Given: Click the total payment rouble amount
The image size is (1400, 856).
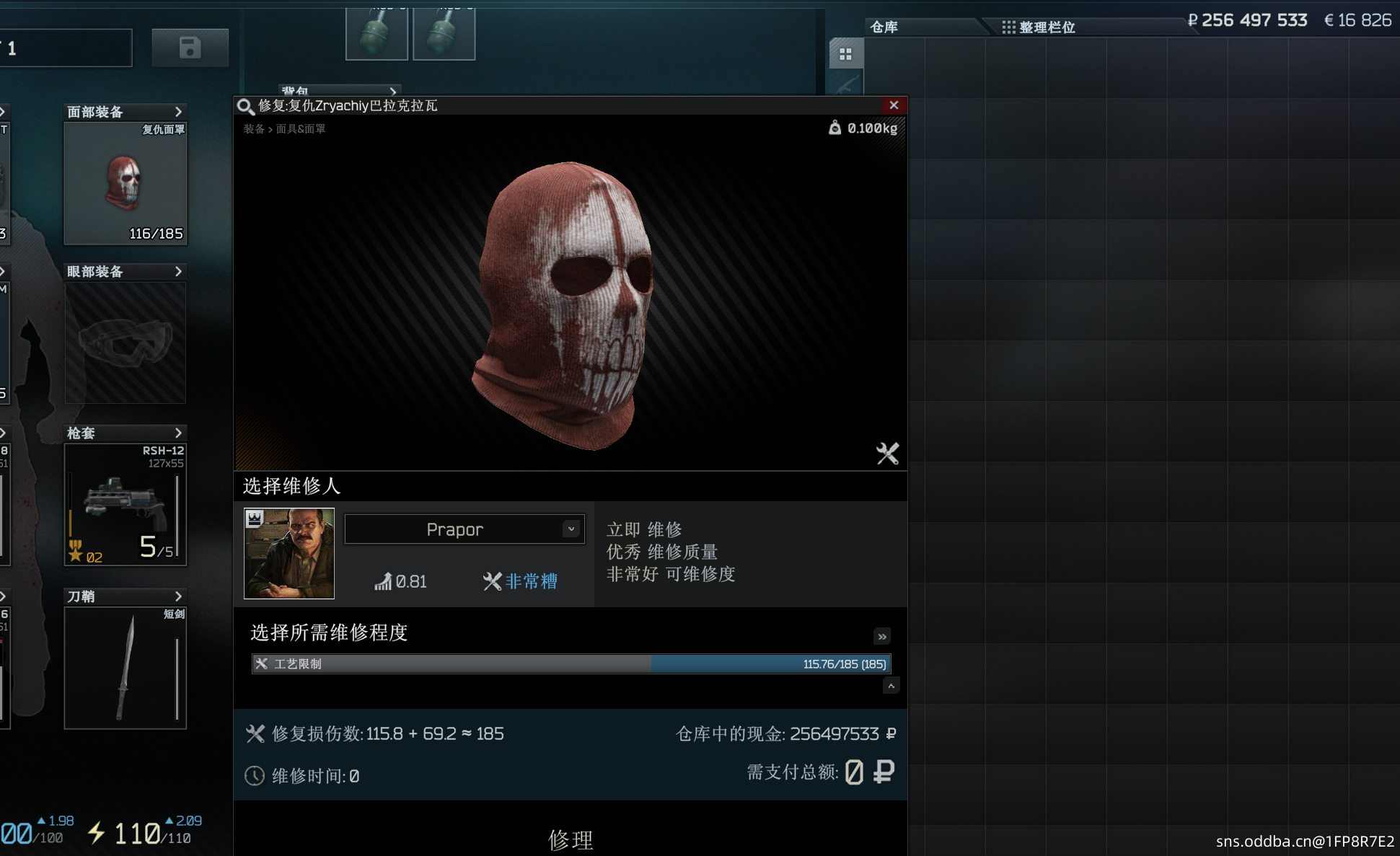Looking at the screenshot, I should tap(869, 772).
